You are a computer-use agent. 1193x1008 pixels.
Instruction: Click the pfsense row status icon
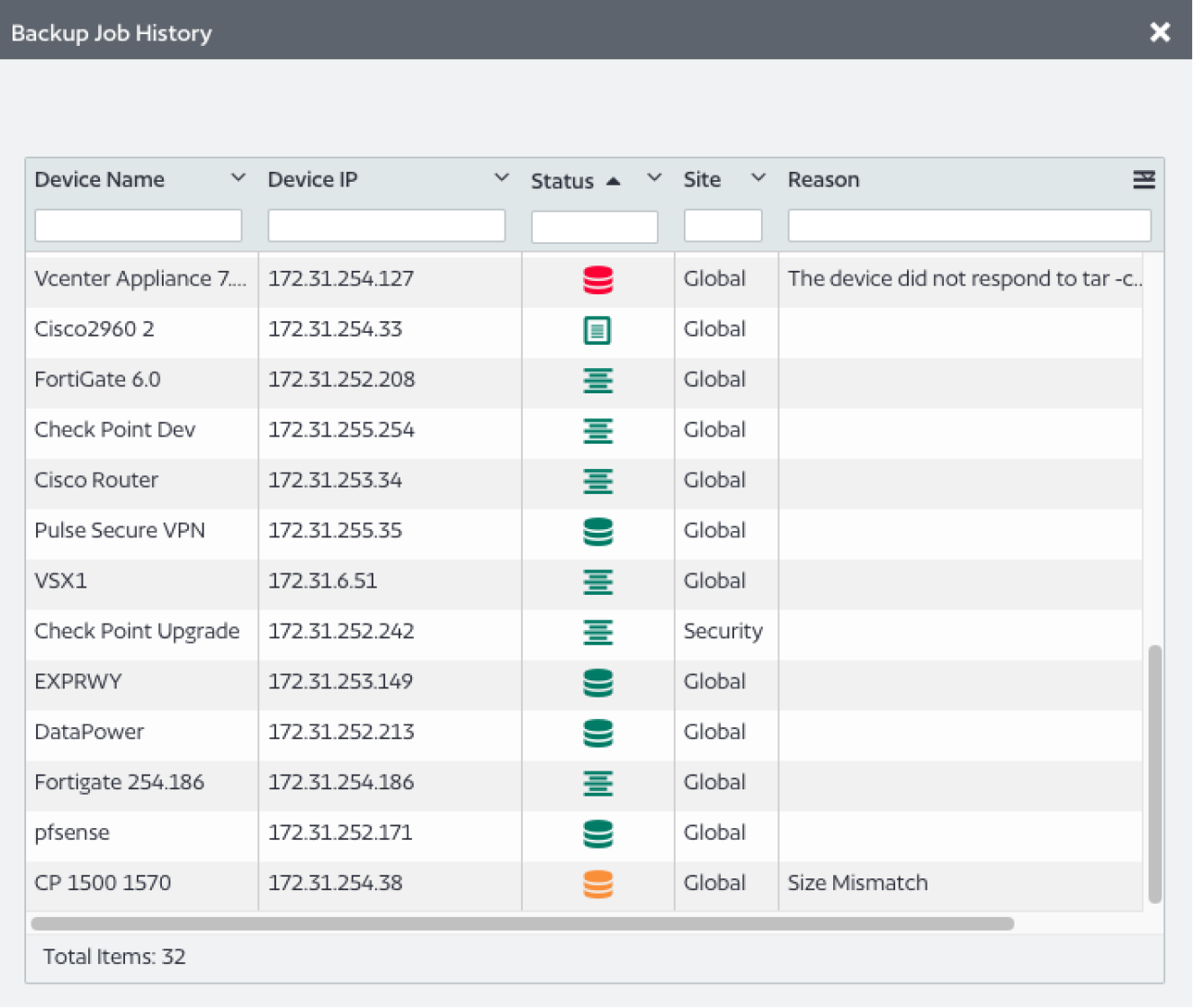597,833
